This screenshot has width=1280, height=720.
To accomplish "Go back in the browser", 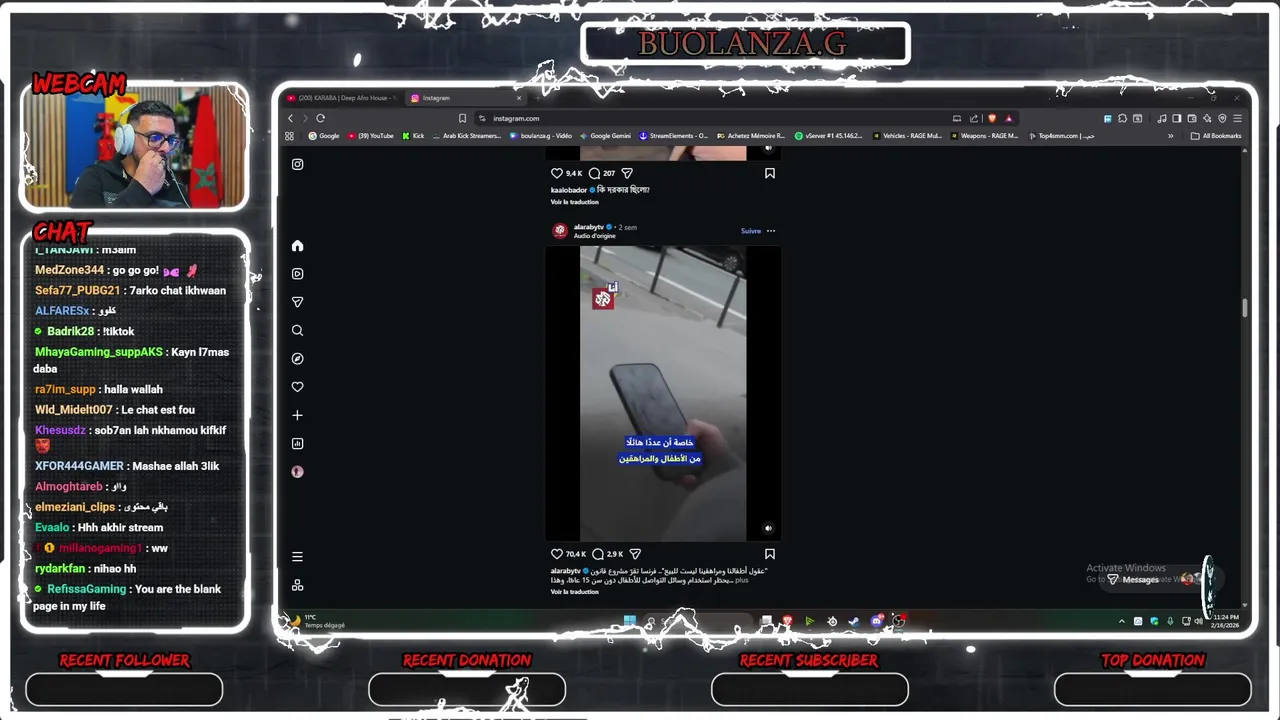I will point(291,118).
